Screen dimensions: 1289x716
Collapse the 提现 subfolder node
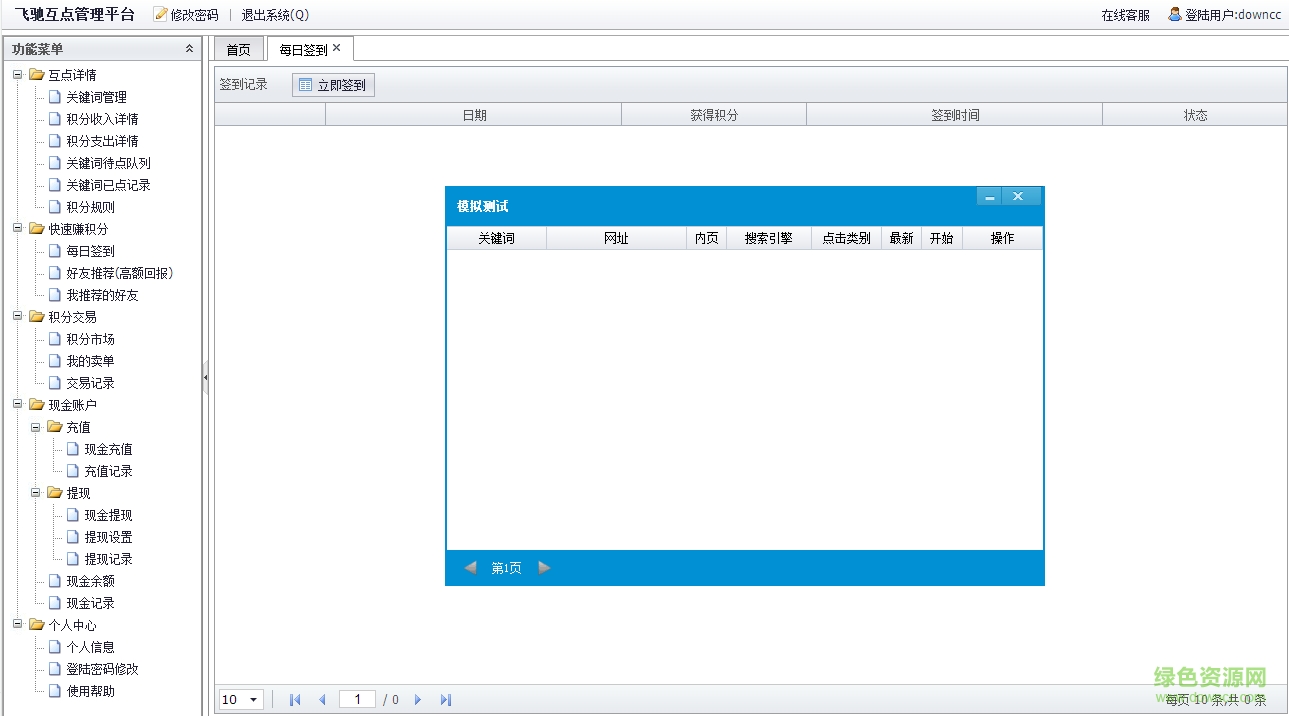(36, 493)
